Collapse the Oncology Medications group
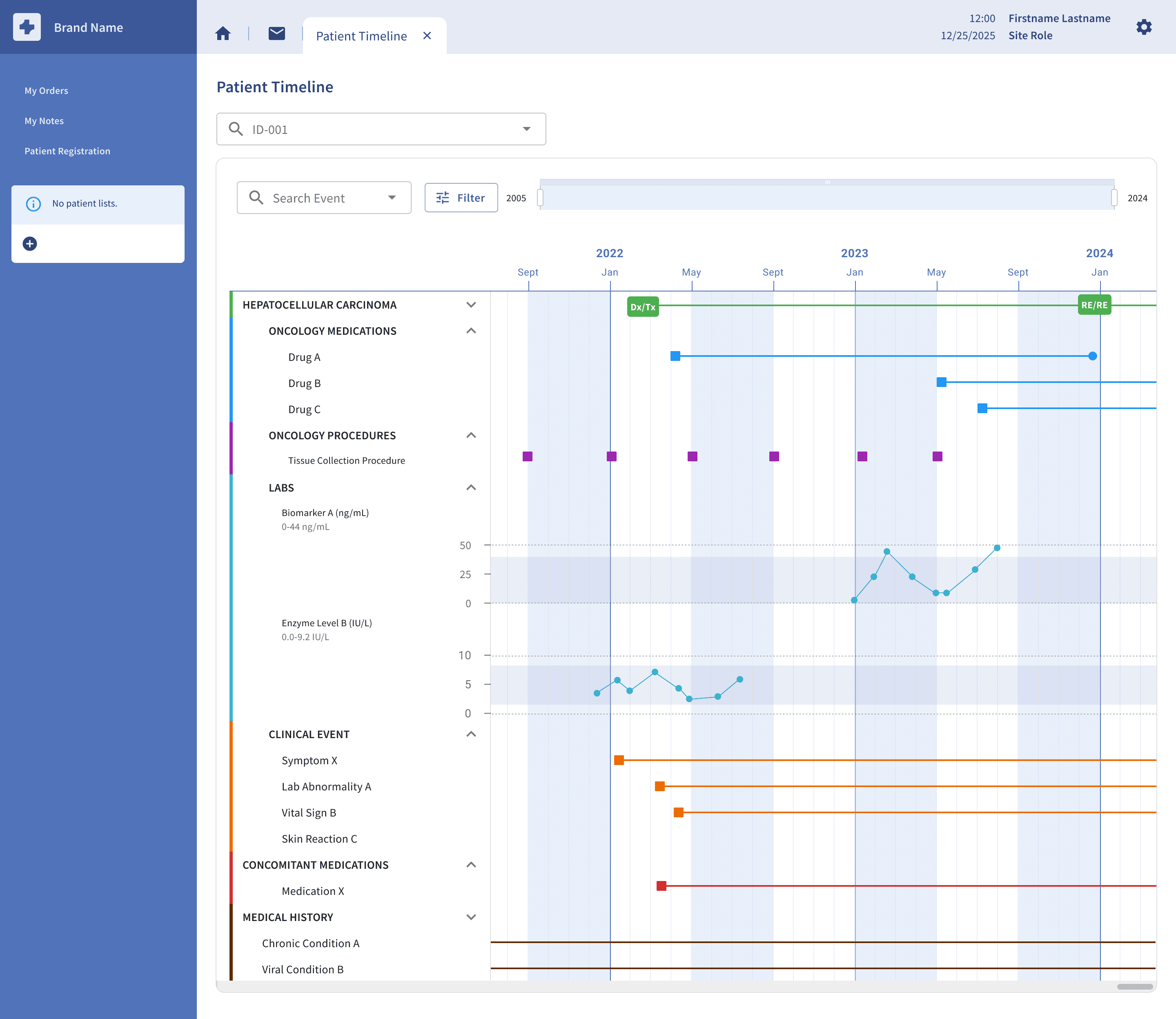 click(471, 331)
